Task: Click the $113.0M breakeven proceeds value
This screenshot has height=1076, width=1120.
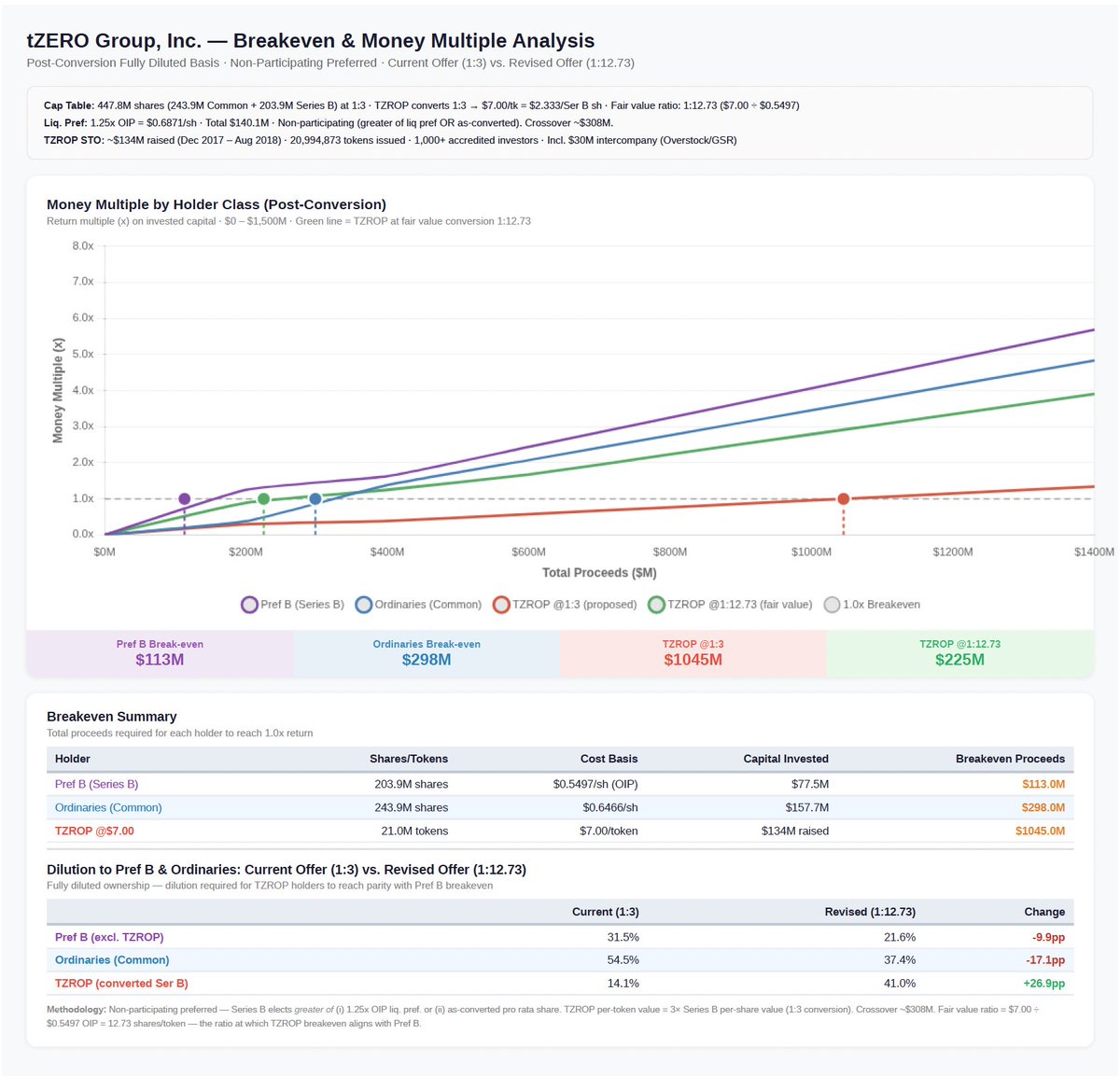Action: tap(1043, 784)
